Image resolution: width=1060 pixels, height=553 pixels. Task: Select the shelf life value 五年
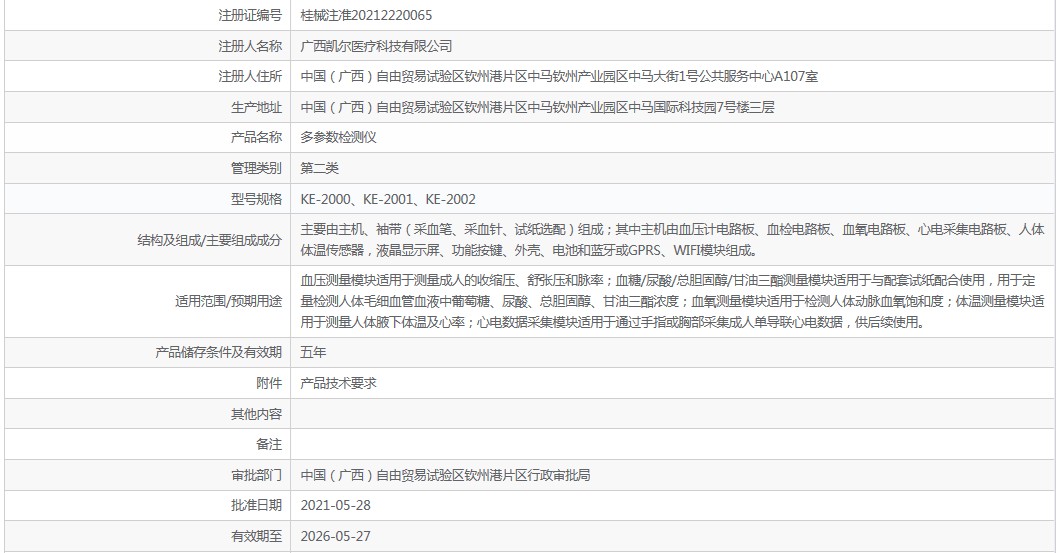(x=314, y=352)
